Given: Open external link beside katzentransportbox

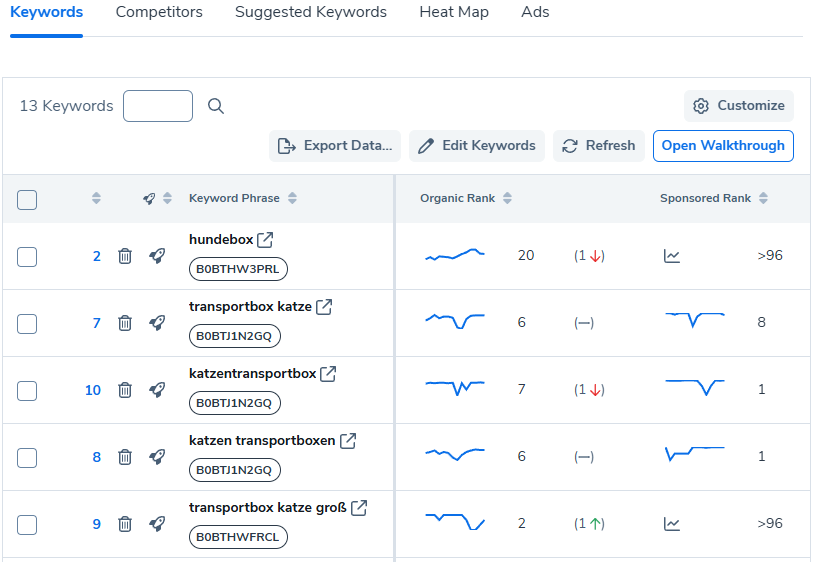Looking at the screenshot, I should 328,374.
